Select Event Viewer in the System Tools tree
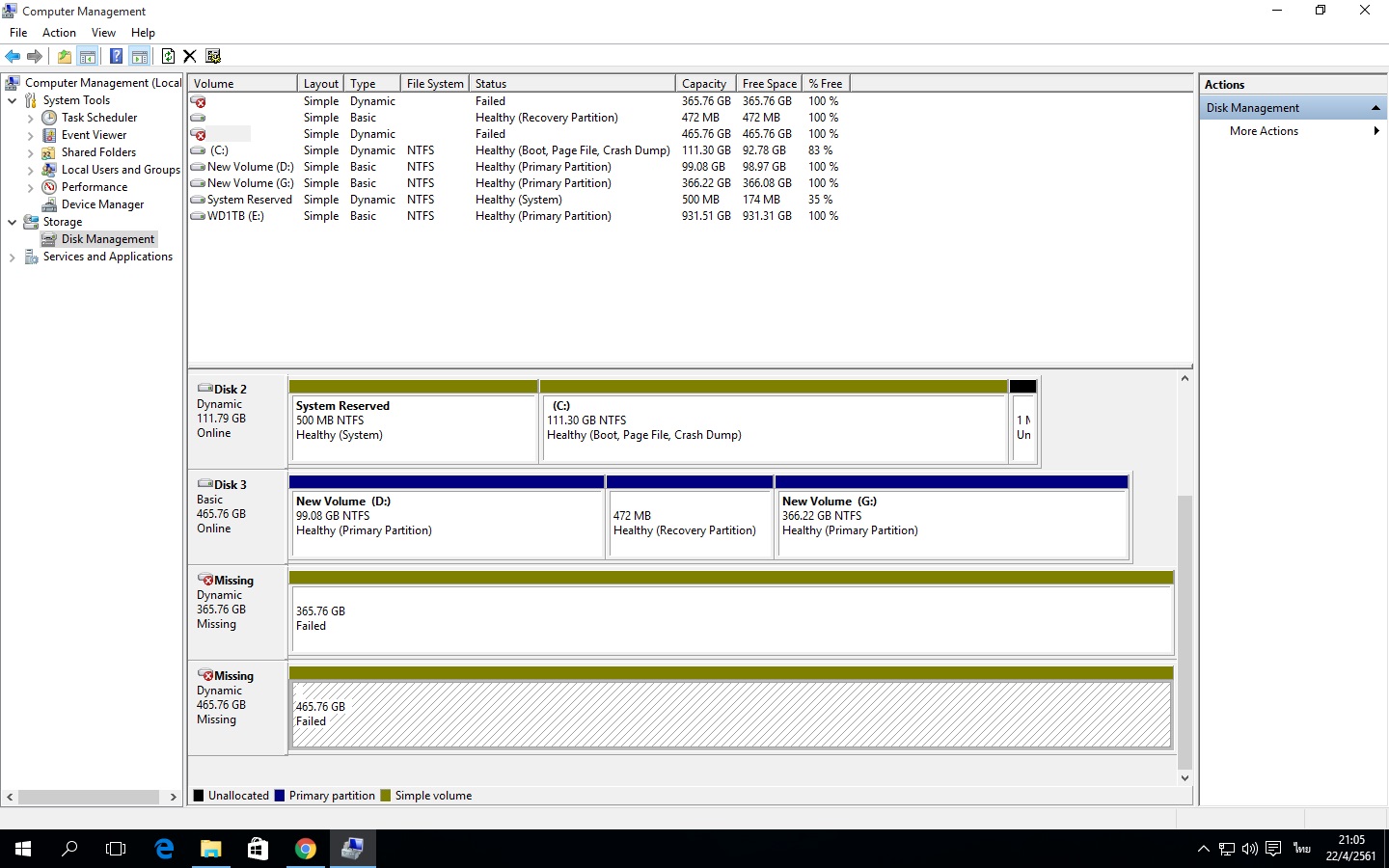 (x=94, y=135)
